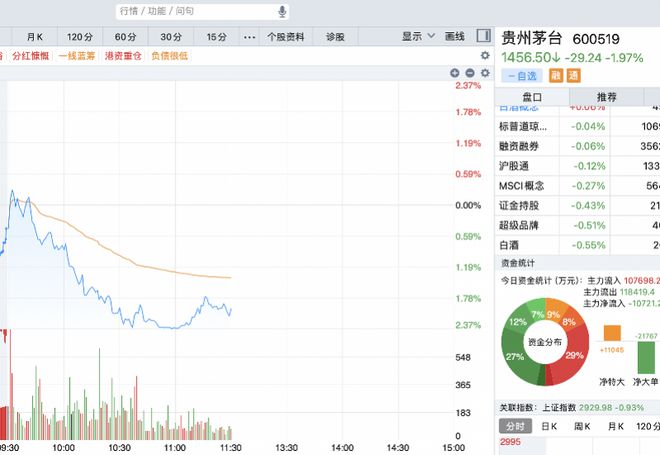Viewport: 660px width, 455px height.
Task: Click the microphone voice search icon
Action: point(283,11)
